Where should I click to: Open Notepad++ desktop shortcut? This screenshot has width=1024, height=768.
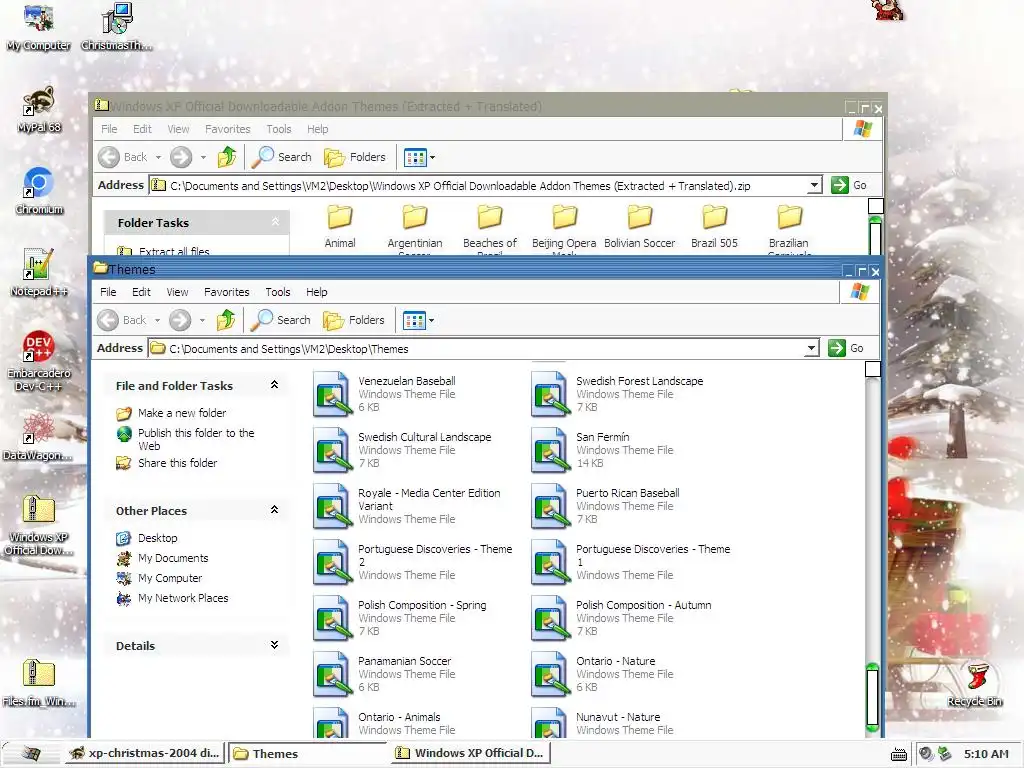pyautogui.click(x=39, y=272)
